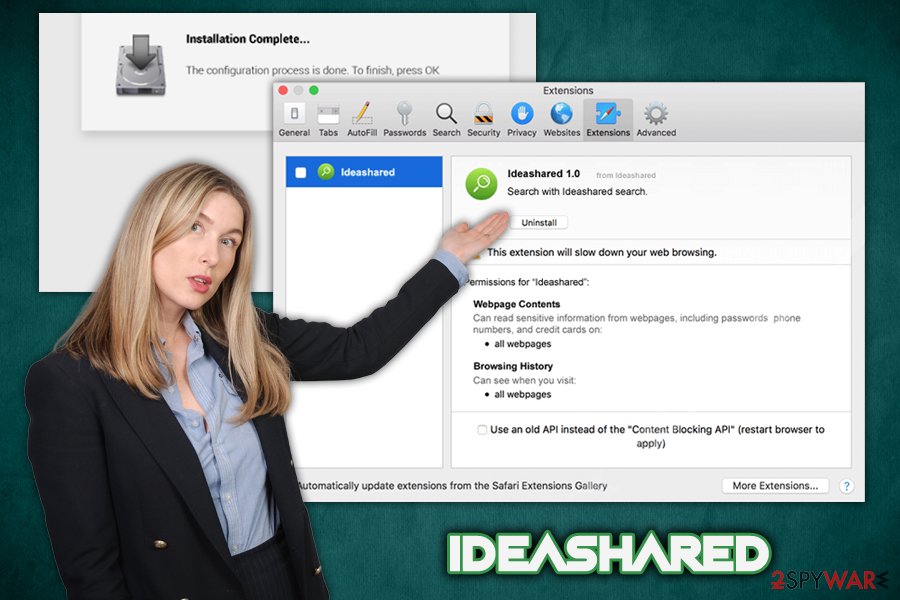
Task: Click 'all webpages' under Browsing History
Action: [x=522, y=394]
